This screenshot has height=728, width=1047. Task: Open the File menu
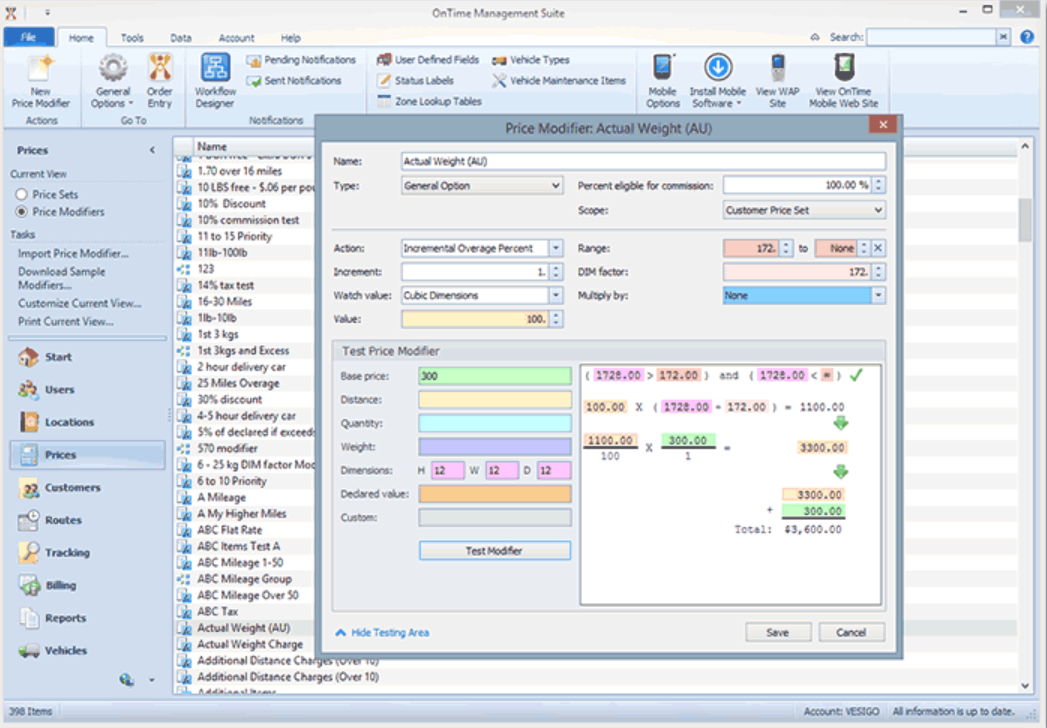28,38
